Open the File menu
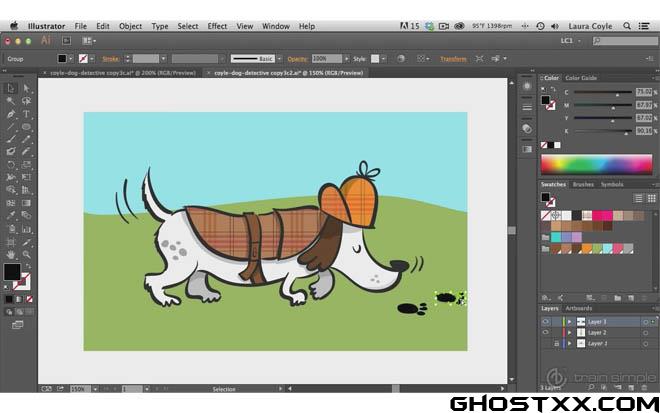Viewport: 660px width, 413px height. click(80, 26)
